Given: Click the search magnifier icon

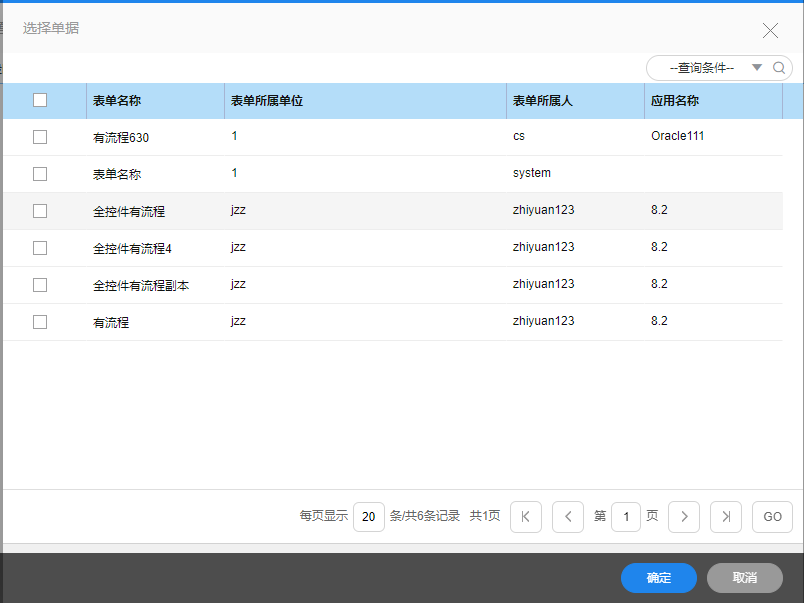Looking at the screenshot, I should 779,68.
